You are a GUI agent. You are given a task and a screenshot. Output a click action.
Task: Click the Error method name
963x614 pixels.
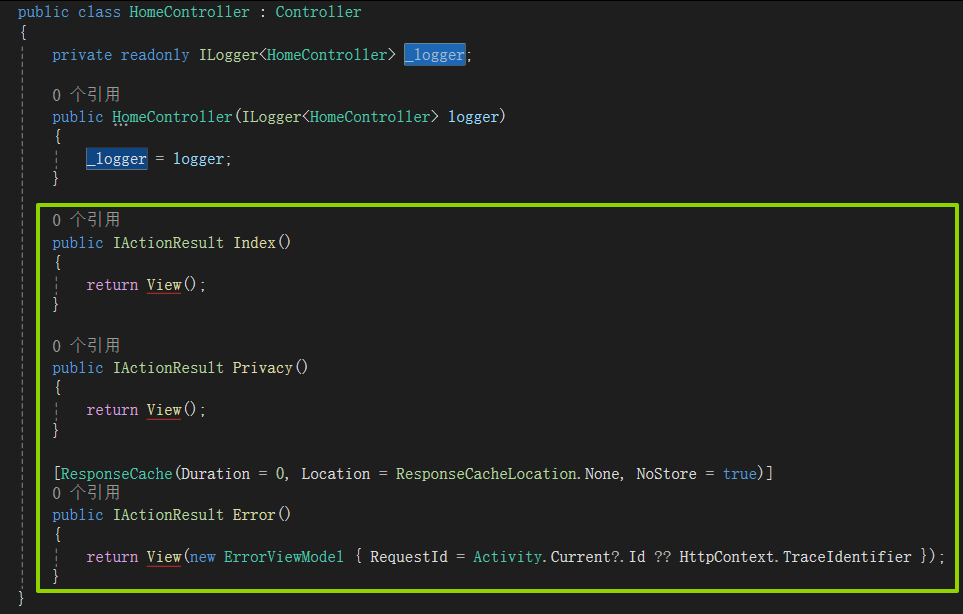254,515
